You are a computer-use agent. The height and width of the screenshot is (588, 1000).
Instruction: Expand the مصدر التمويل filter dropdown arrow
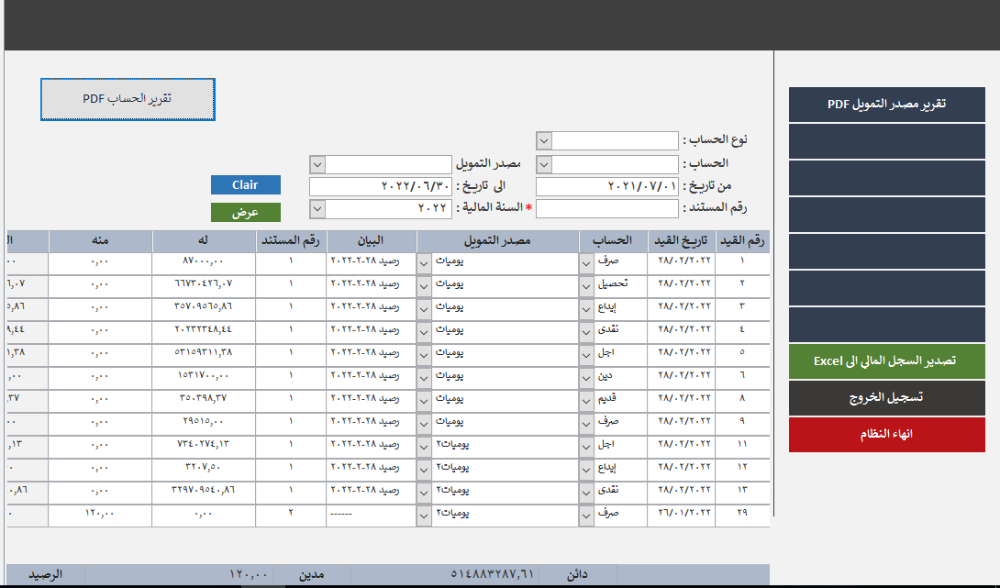point(317,163)
